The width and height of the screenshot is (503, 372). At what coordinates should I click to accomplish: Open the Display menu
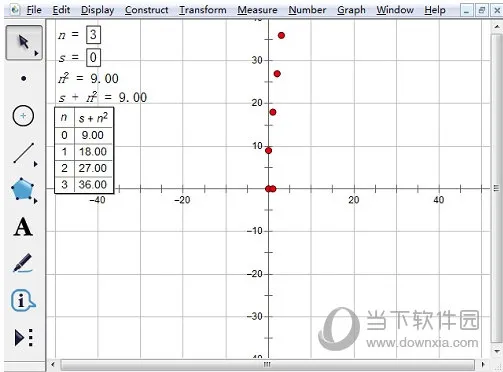(x=98, y=10)
